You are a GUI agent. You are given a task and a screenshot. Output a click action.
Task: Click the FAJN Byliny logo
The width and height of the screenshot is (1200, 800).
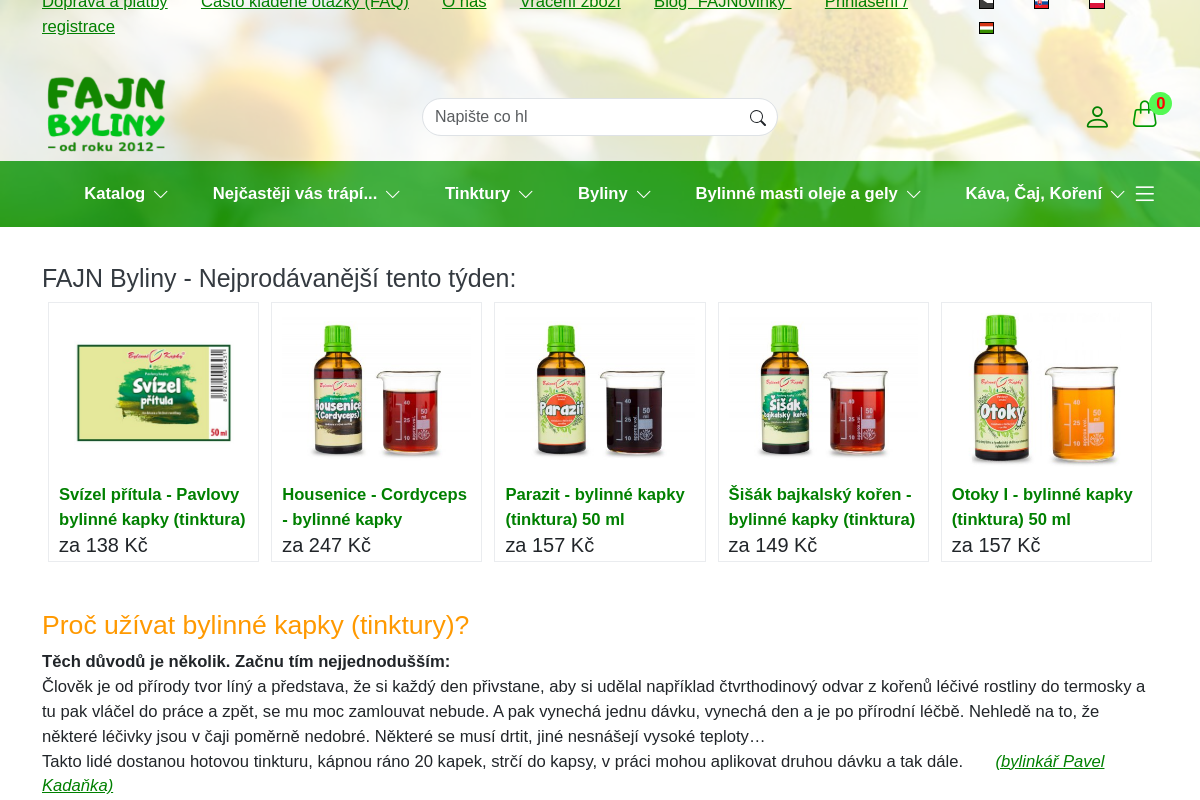pyautogui.click(x=106, y=115)
